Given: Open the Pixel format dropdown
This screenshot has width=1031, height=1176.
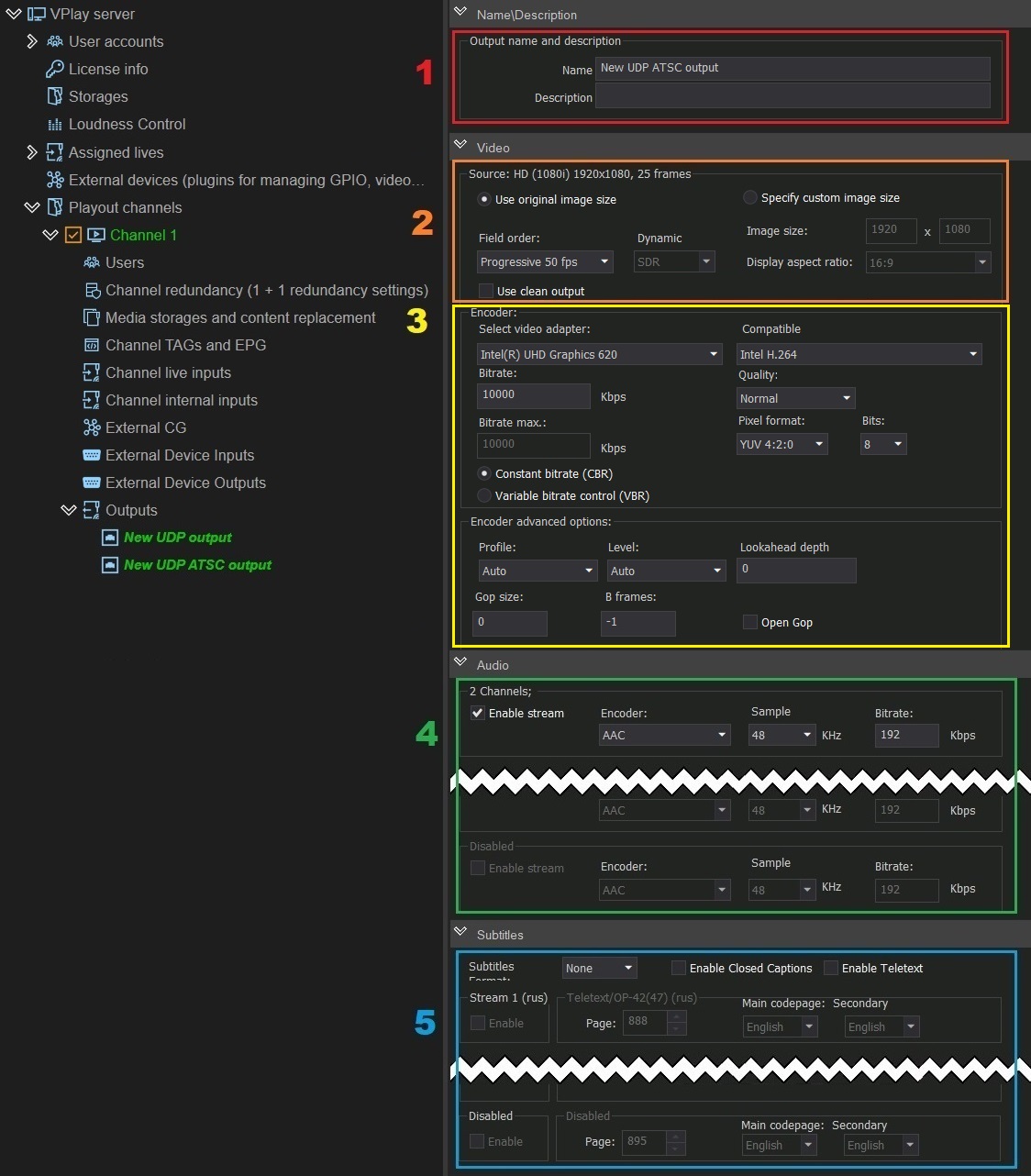Looking at the screenshot, I should [782, 444].
